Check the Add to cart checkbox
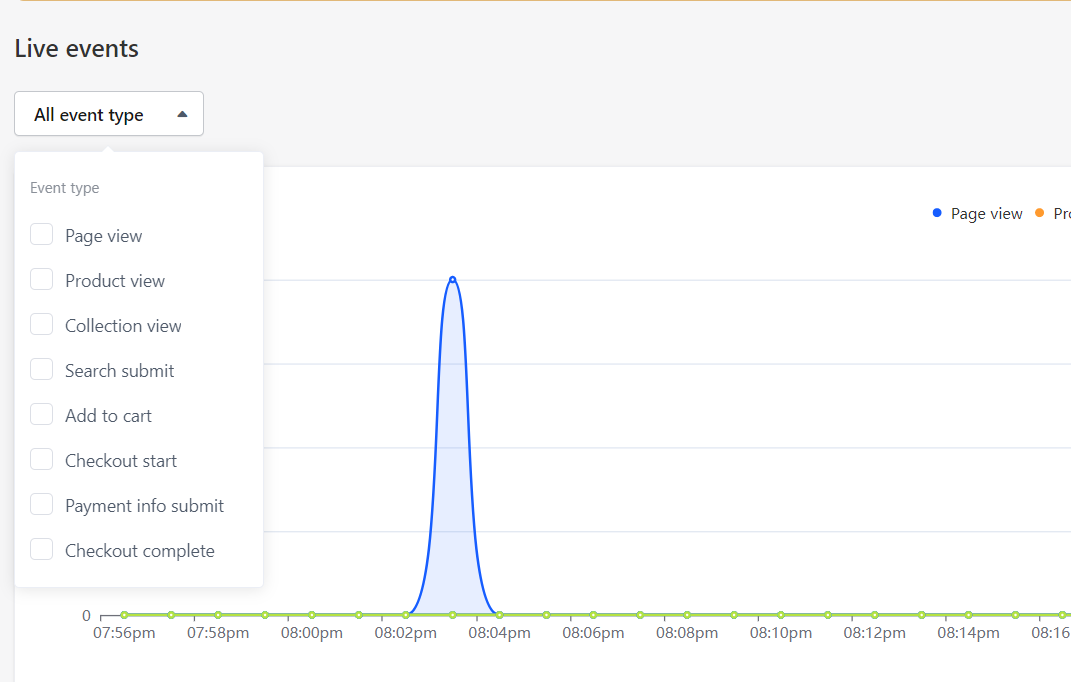The height and width of the screenshot is (682, 1071). (41, 415)
